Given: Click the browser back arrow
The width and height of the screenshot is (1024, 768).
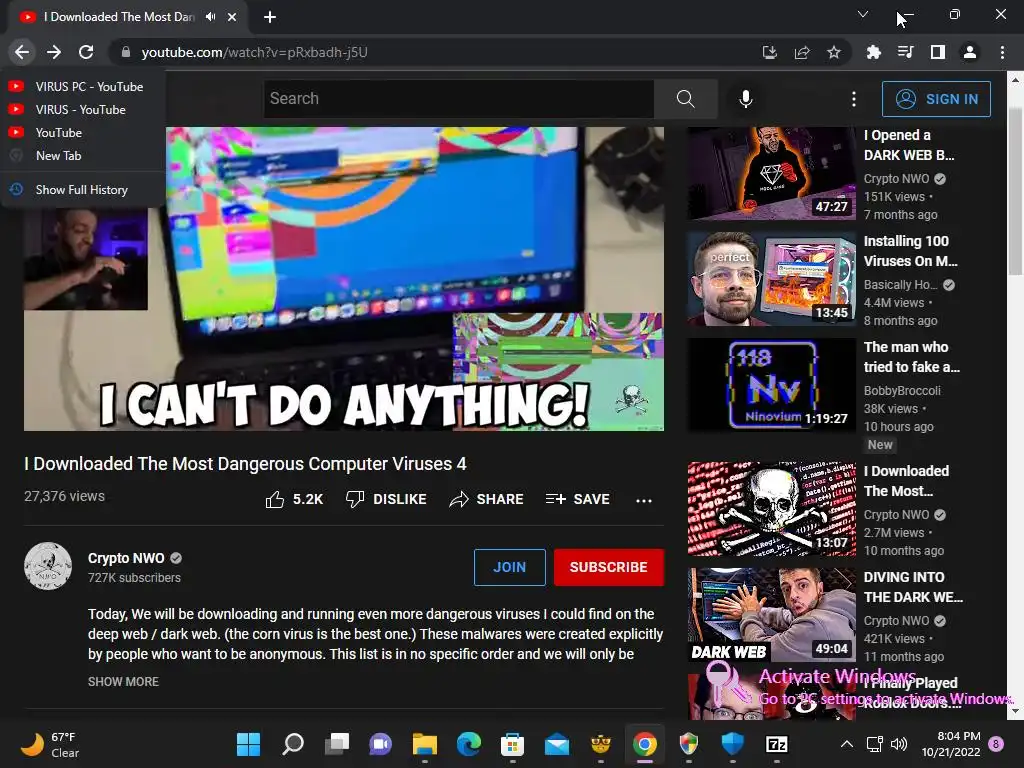Looking at the screenshot, I should tap(22, 52).
